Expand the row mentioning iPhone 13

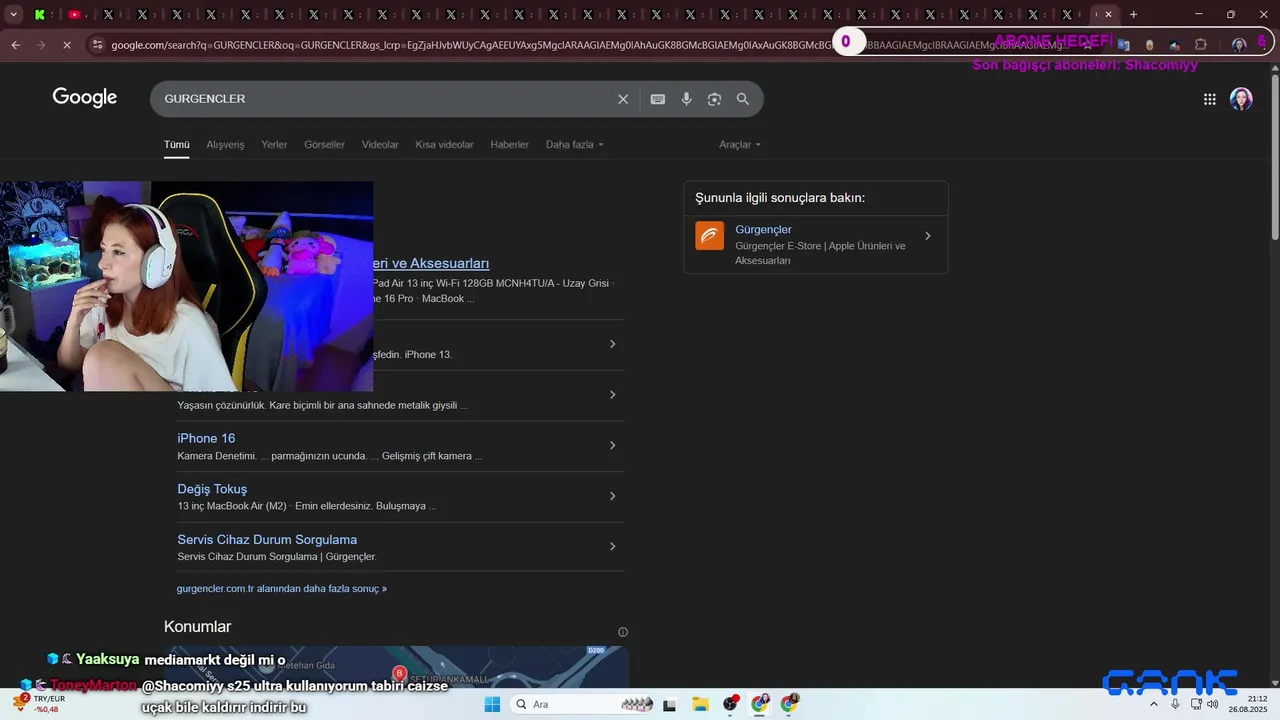tap(613, 344)
